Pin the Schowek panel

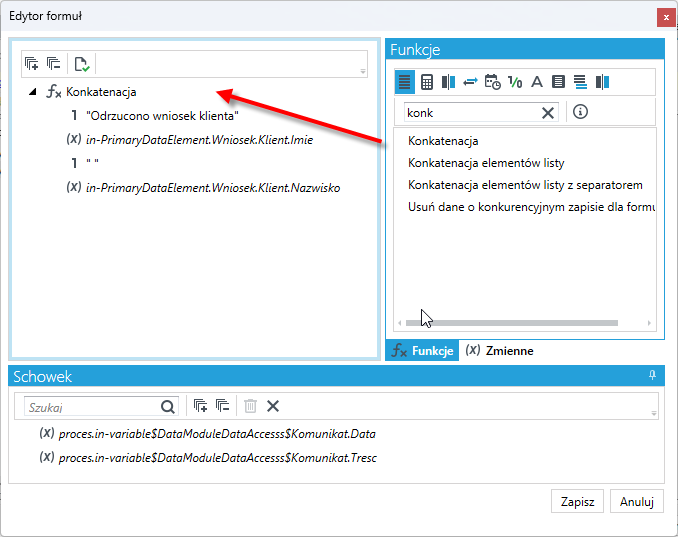pos(652,375)
